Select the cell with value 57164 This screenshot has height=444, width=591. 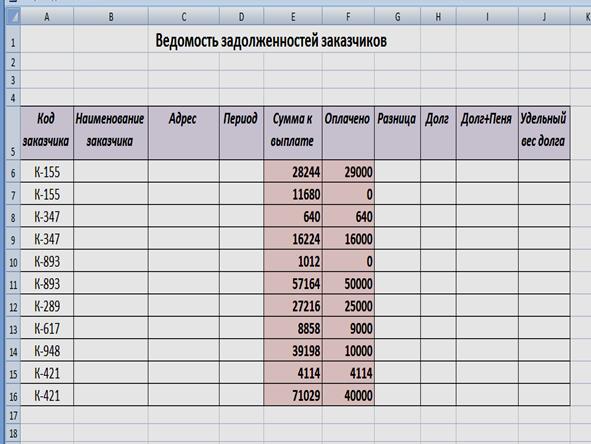tap(293, 283)
